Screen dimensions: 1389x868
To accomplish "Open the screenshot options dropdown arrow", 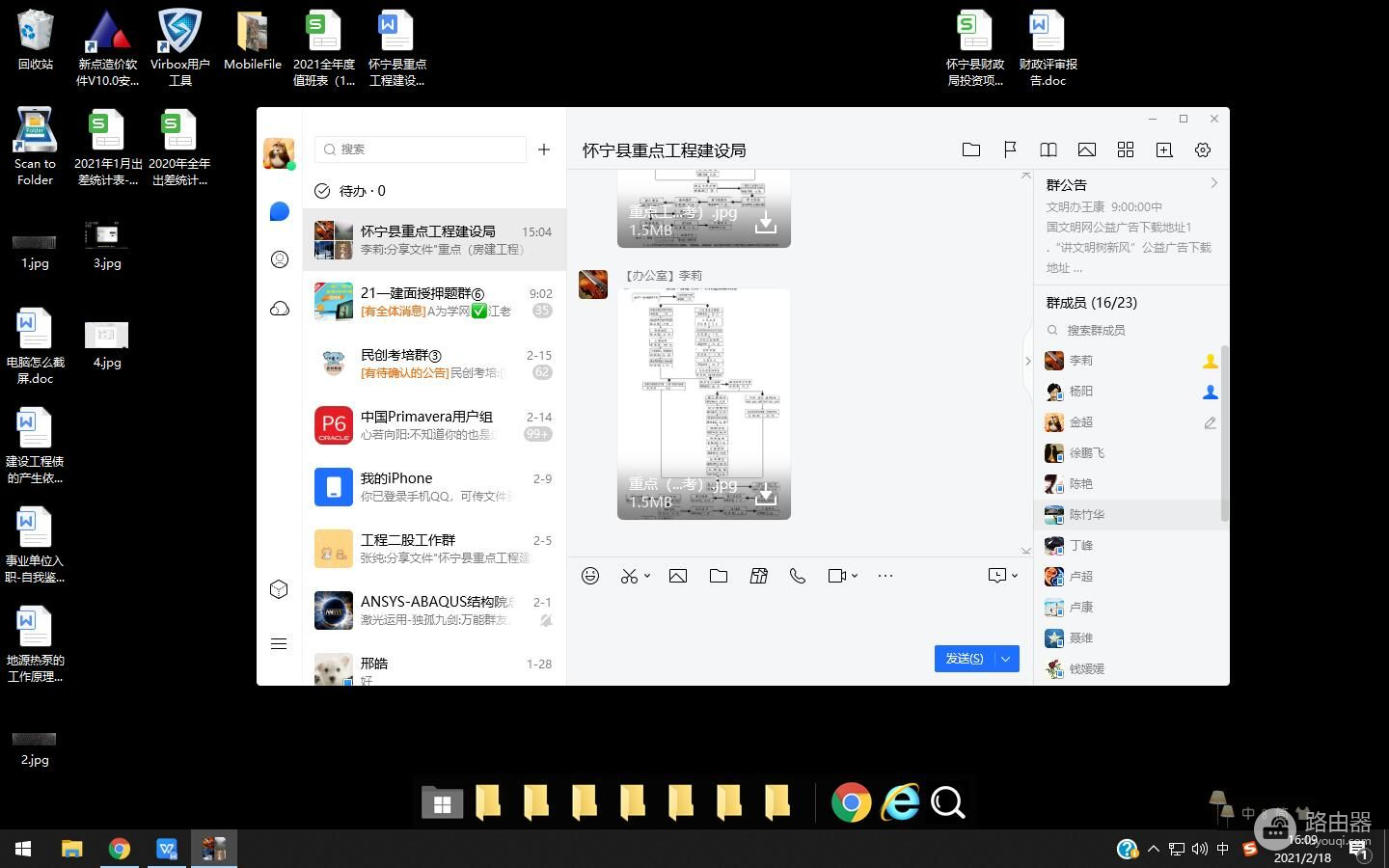I will [x=647, y=576].
